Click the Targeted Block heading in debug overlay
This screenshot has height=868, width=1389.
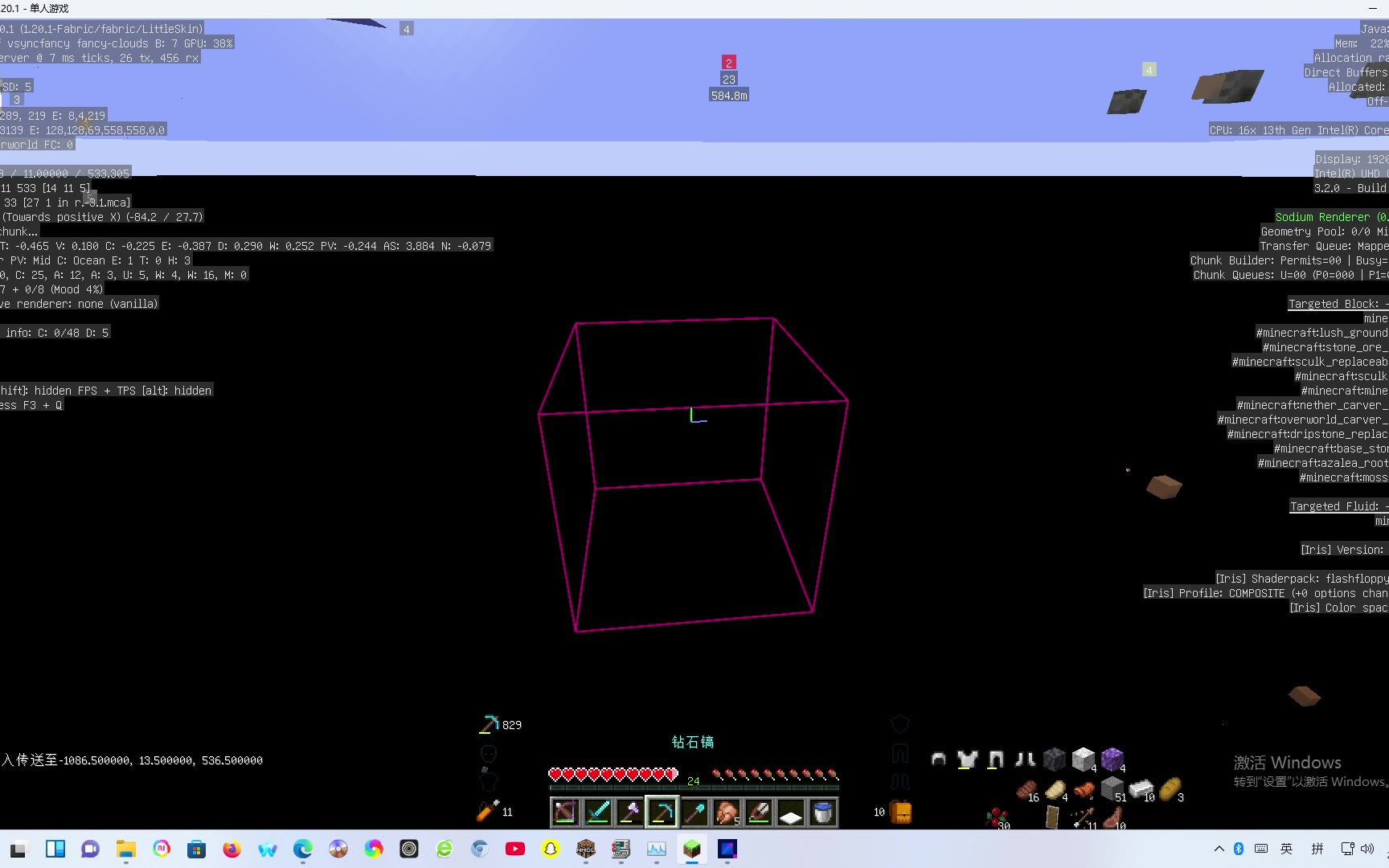pyautogui.click(x=1338, y=304)
